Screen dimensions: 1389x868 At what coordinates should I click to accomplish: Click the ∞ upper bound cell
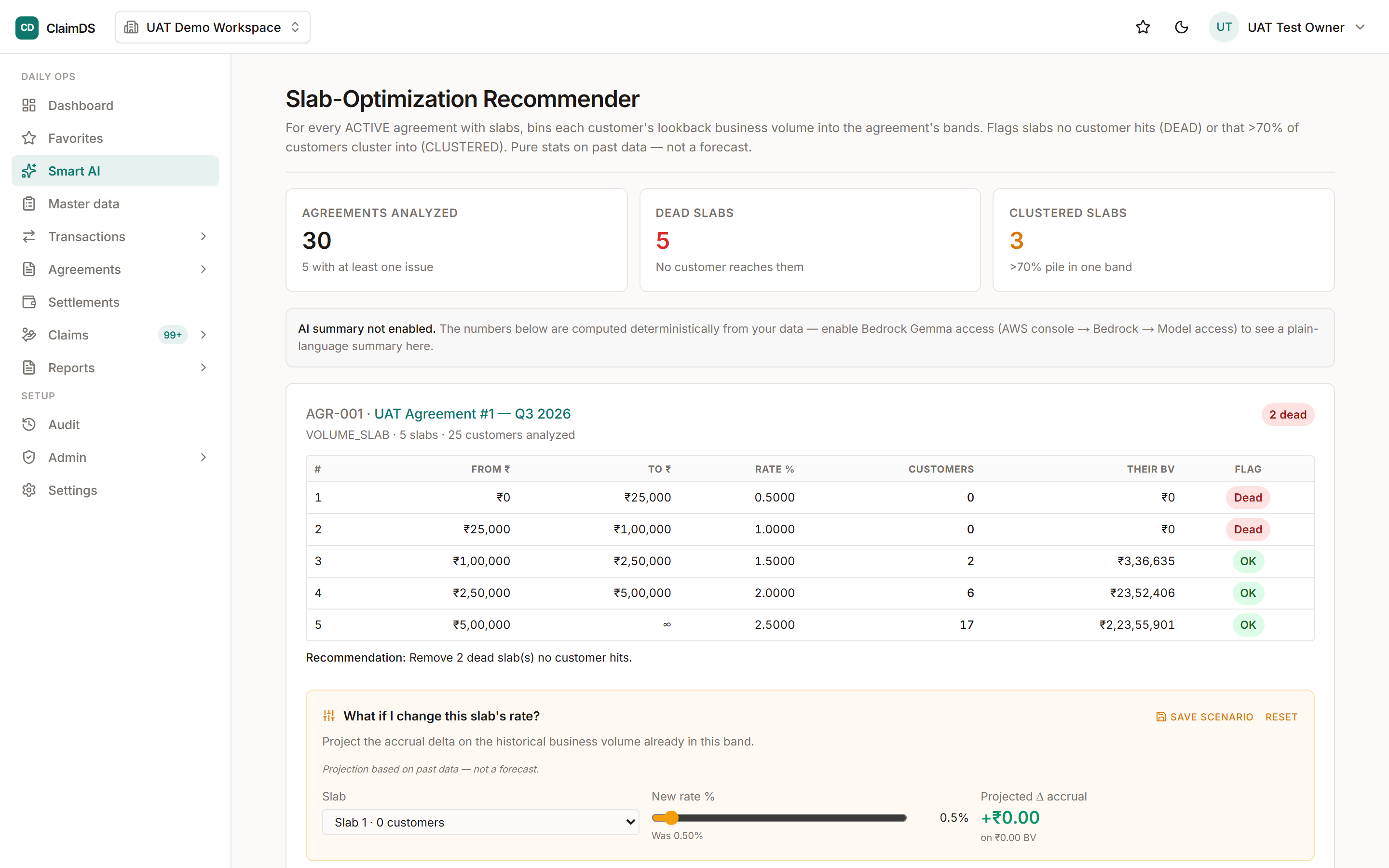tap(667, 624)
